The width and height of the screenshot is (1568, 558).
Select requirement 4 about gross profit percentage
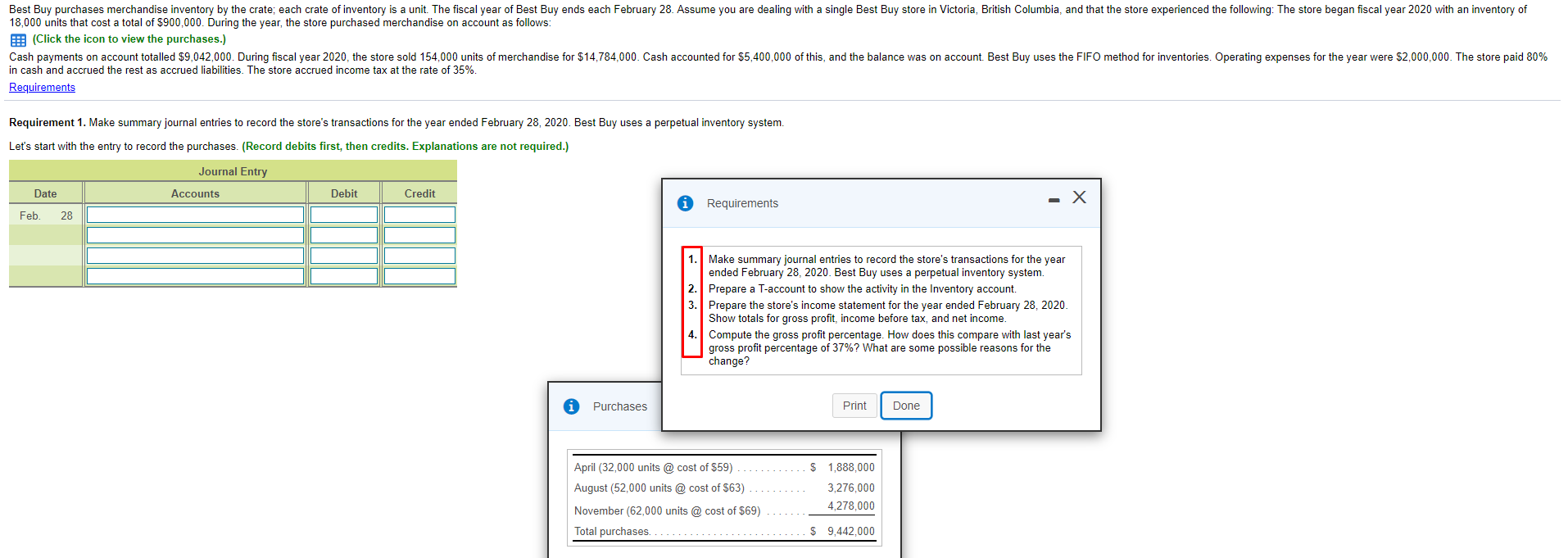click(x=890, y=348)
